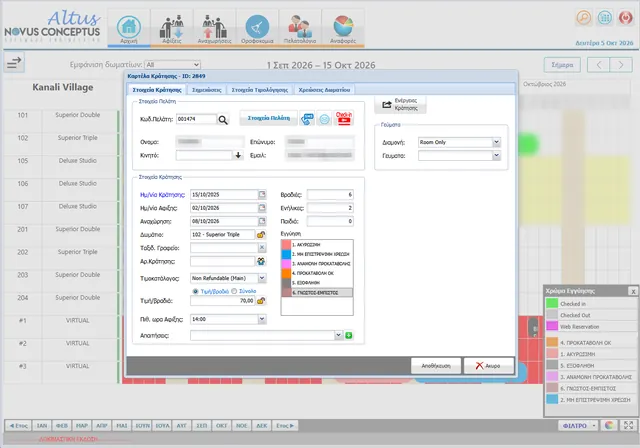This screenshot has width=640, height=448.
Task: Click the fullscreen expand icon at bottom right
Action: [628, 426]
